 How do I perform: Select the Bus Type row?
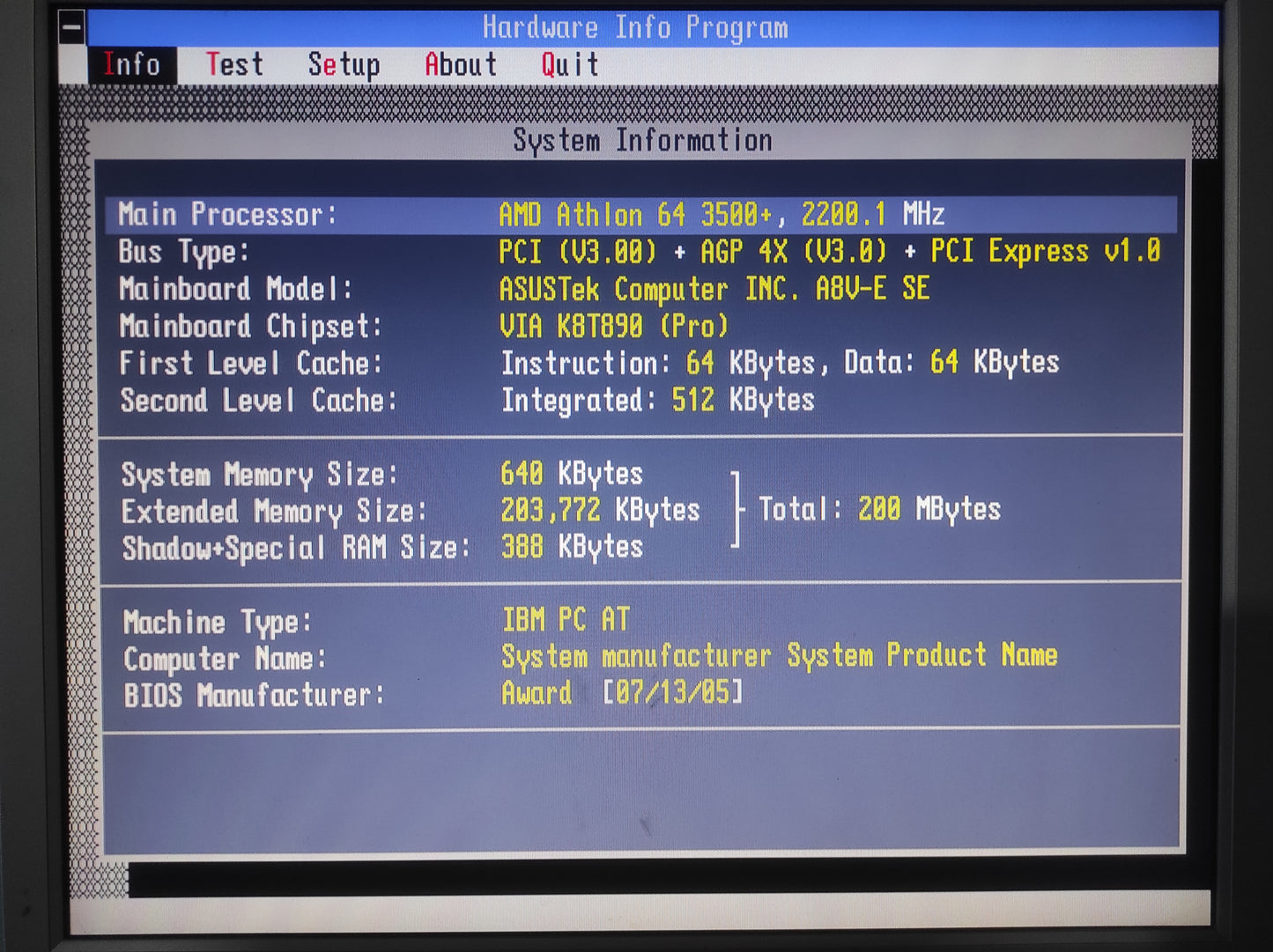coord(640,253)
